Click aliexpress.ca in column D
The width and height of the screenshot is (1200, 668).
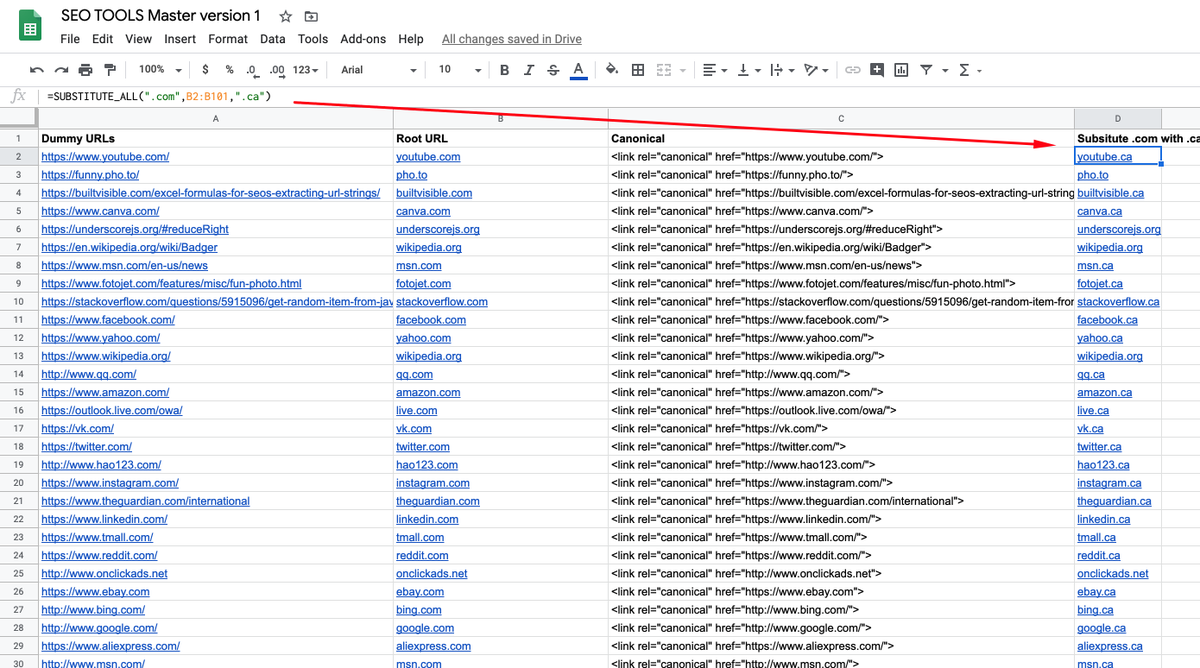coord(1110,646)
